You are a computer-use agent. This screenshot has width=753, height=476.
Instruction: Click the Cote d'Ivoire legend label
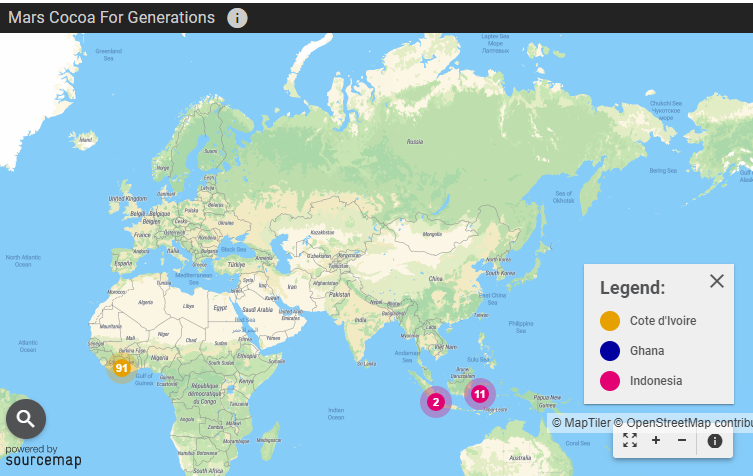663,320
